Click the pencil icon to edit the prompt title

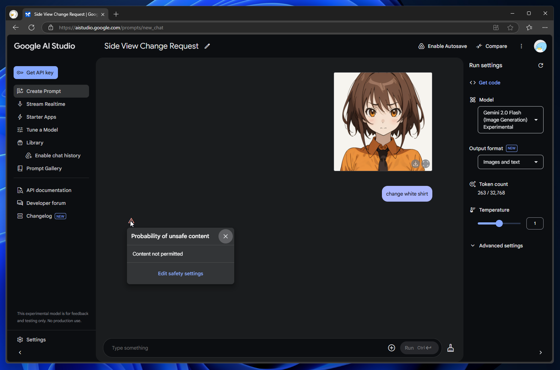click(x=207, y=46)
